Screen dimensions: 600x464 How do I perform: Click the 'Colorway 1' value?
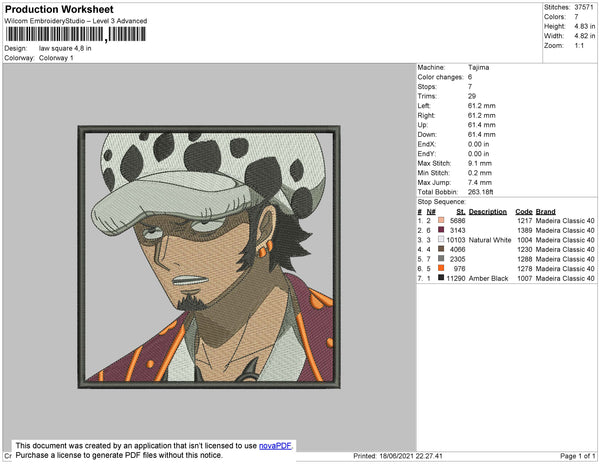point(56,58)
